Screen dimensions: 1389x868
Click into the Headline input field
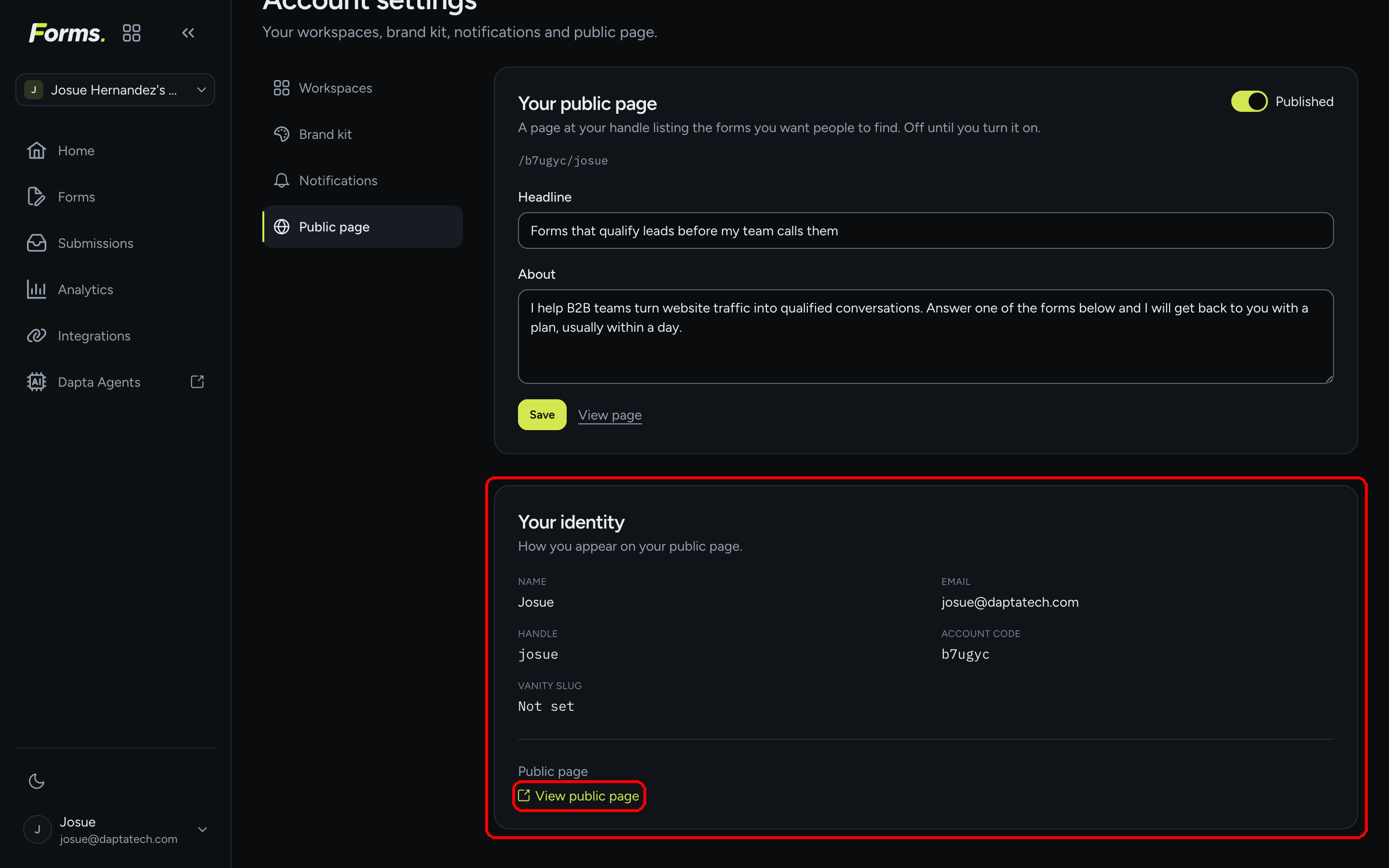925,231
